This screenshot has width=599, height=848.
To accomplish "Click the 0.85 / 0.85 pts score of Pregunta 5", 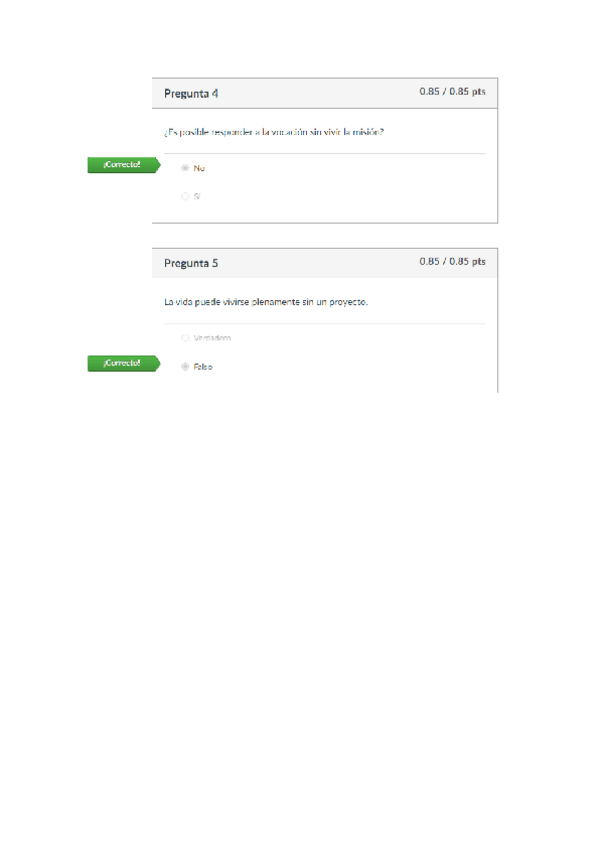I will (x=452, y=261).
